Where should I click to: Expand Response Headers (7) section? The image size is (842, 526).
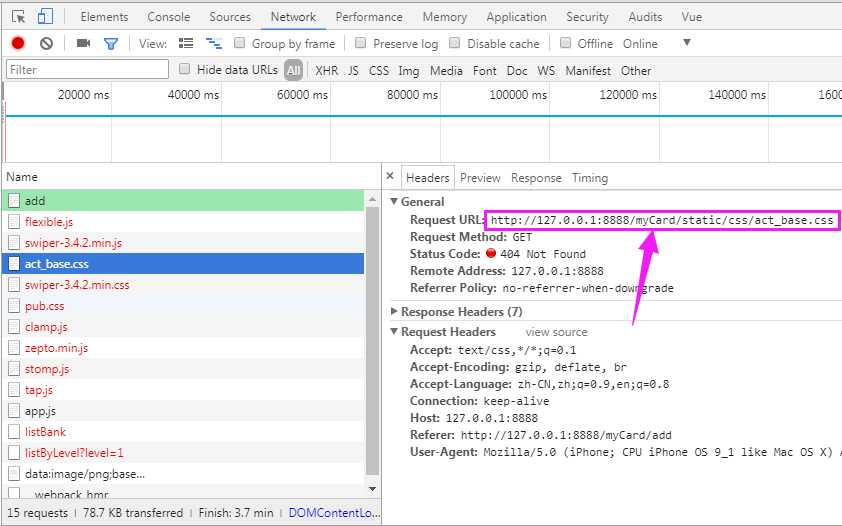(394, 311)
